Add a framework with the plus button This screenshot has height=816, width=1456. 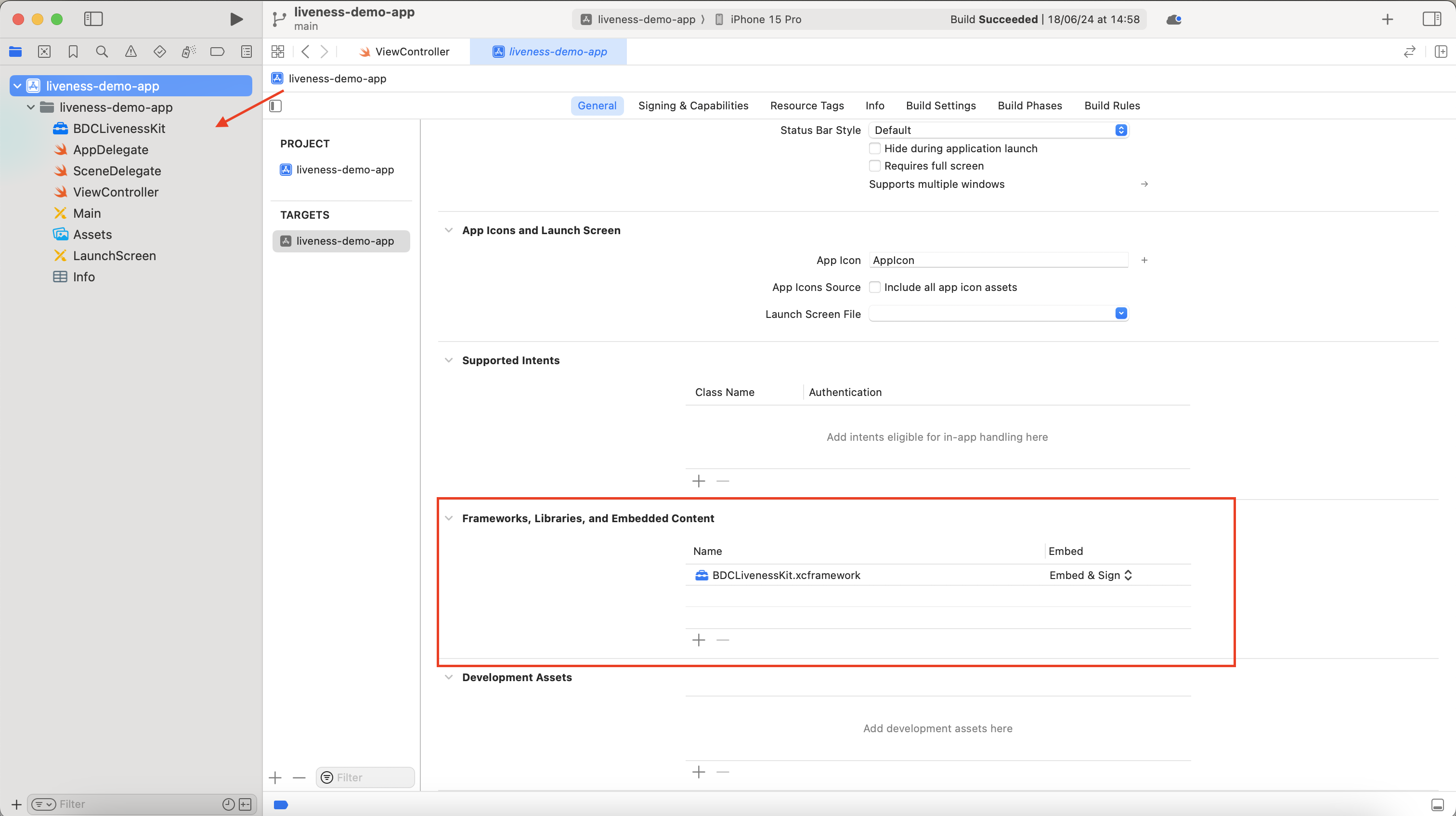coord(699,640)
